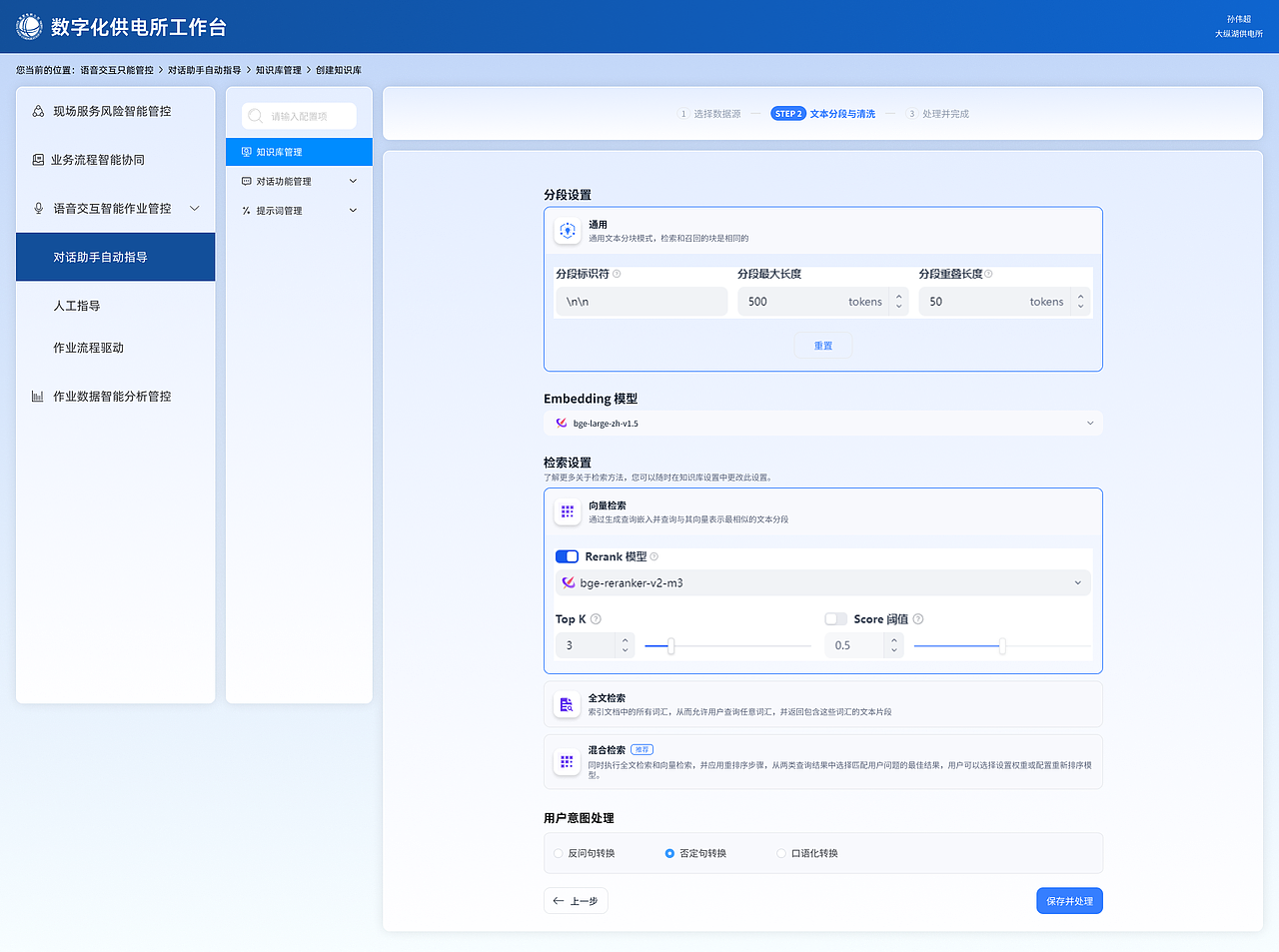Click the 向量检索 grid icon
The height and width of the screenshot is (952, 1279).
pos(568,511)
